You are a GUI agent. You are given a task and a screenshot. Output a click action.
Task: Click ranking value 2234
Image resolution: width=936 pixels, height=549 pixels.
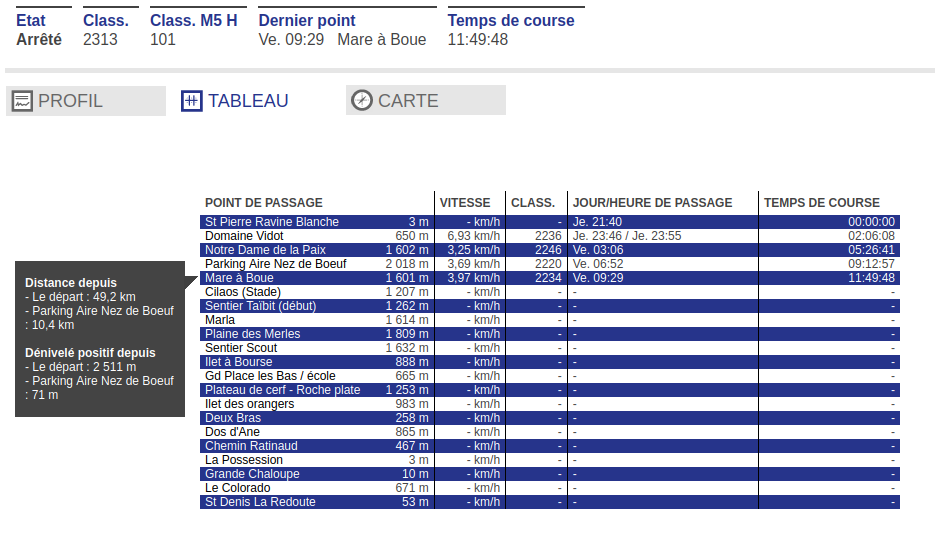[548, 278]
